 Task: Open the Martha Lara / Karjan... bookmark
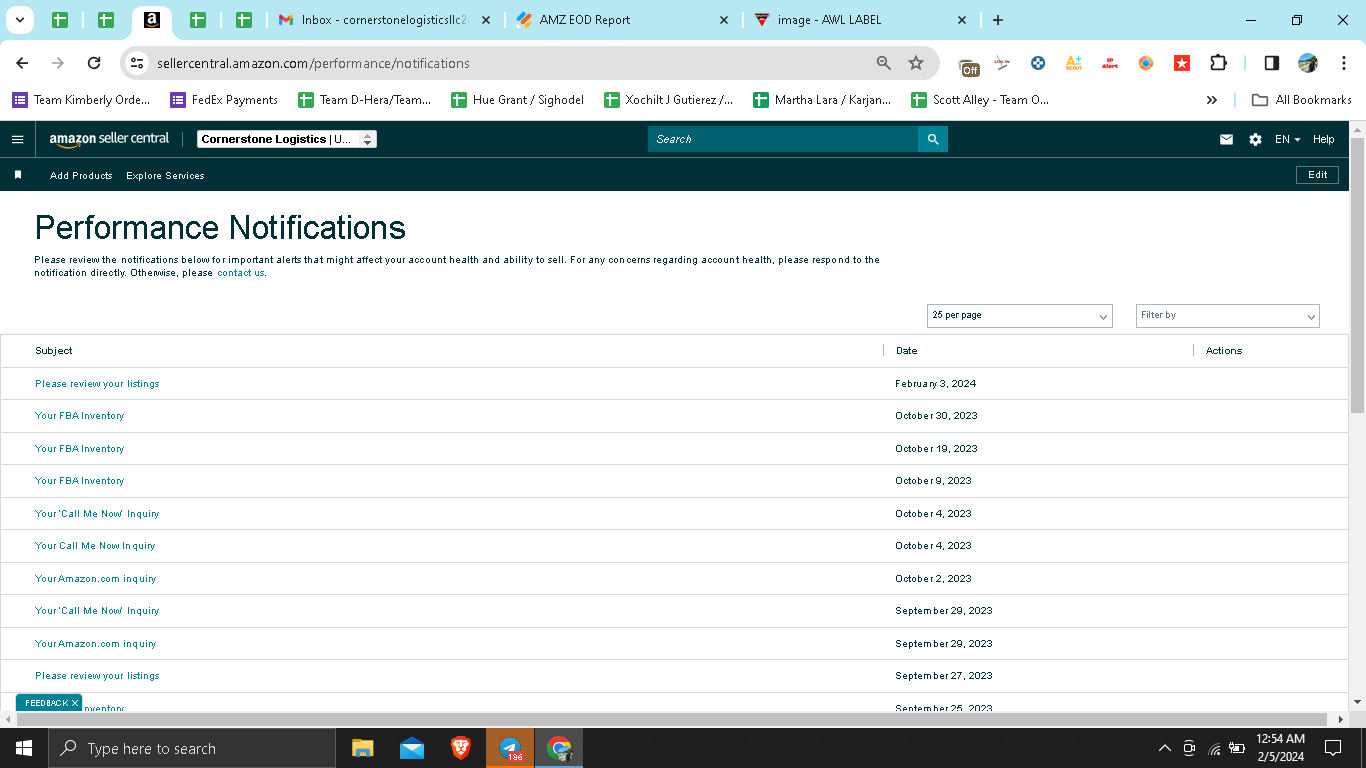pyautogui.click(x=822, y=100)
